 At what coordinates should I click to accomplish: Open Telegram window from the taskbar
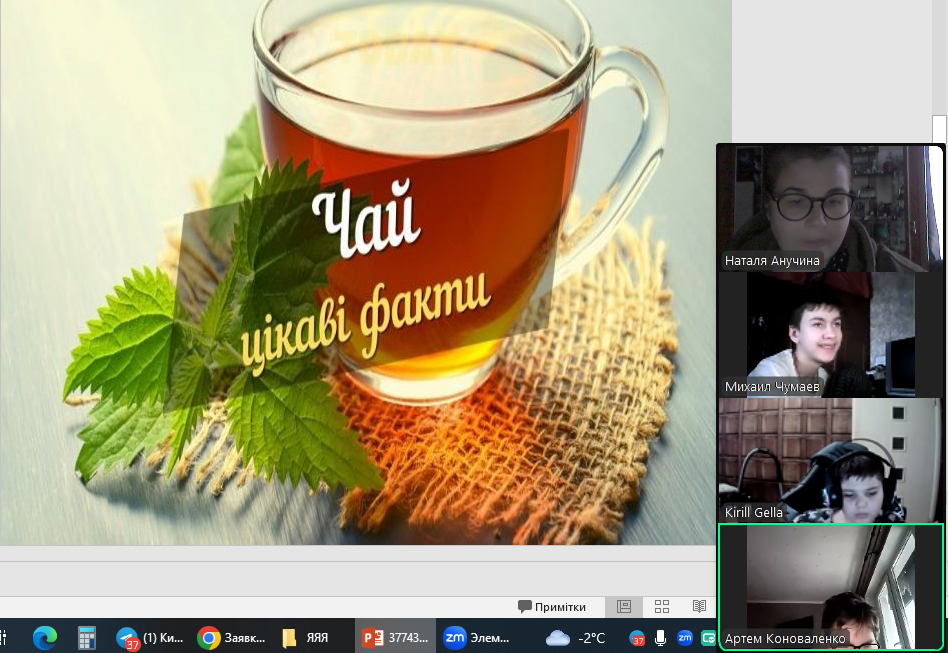(150, 638)
